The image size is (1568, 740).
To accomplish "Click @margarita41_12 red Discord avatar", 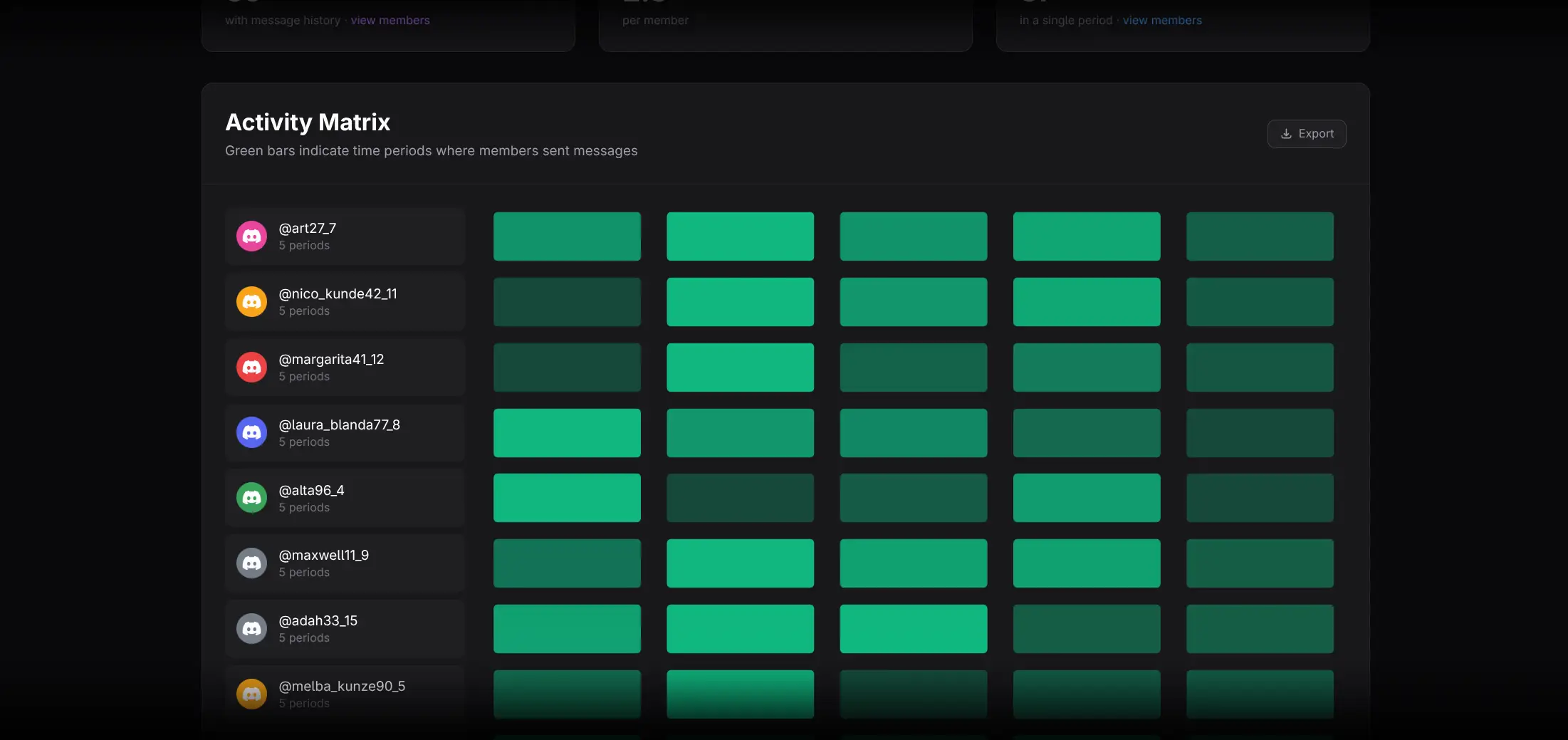I will (251, 368).
